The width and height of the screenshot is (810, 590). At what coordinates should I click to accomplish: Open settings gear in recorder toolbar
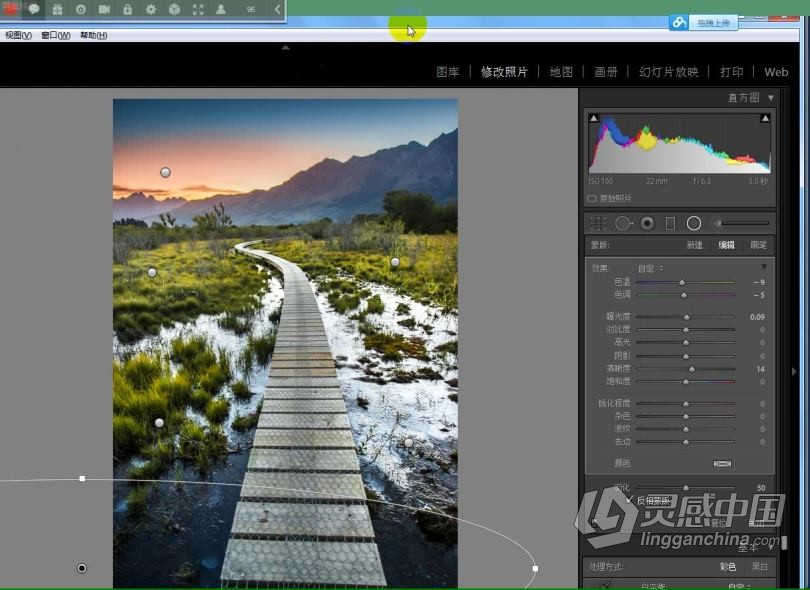[x=150, y=9]
